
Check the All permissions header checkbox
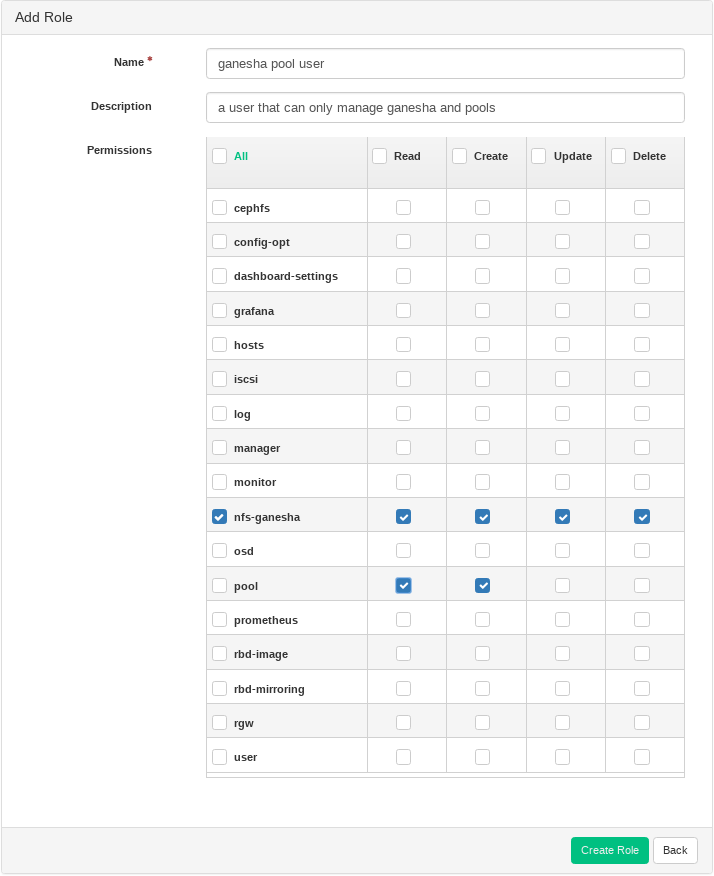pyautogui.click(x=219, y=156)
